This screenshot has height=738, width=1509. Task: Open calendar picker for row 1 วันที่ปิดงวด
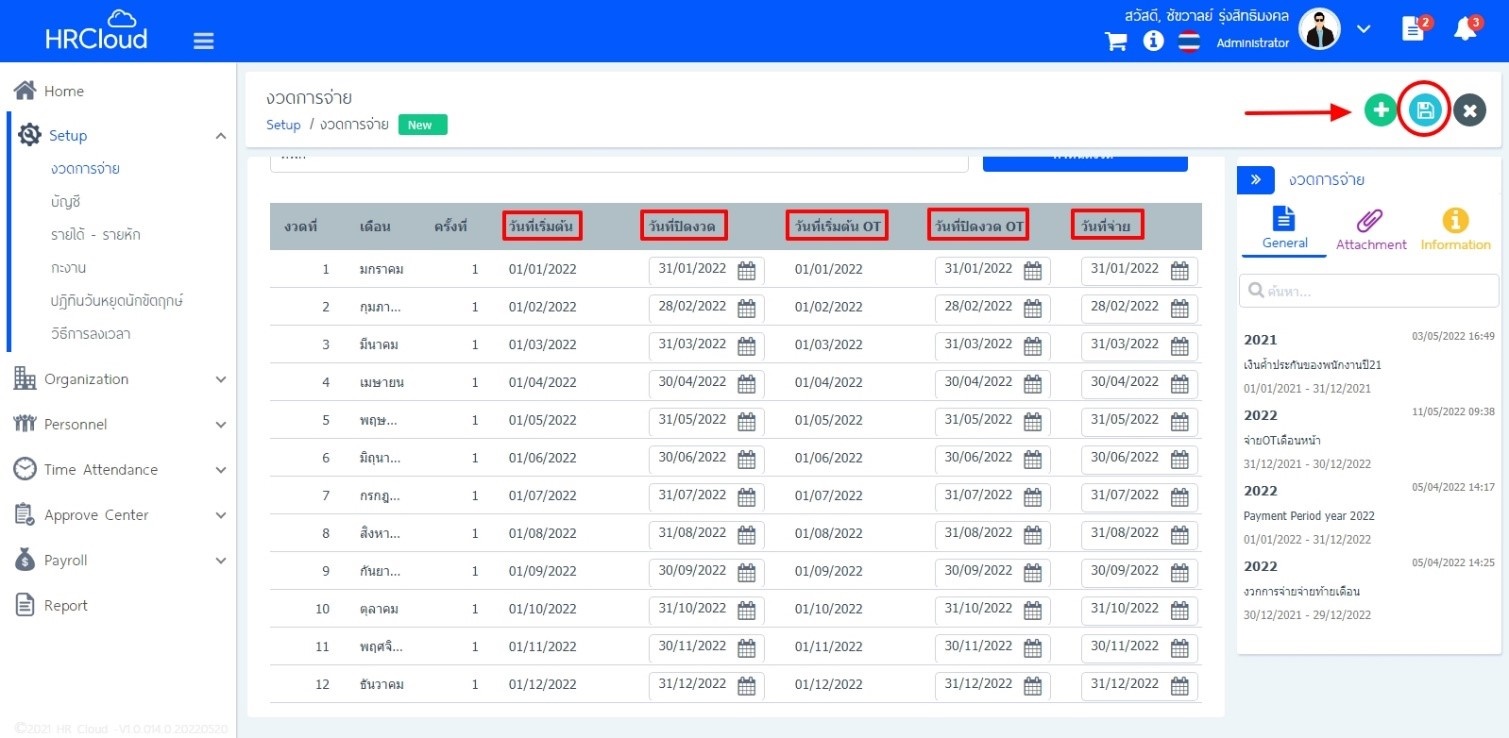tap(746, 270)
